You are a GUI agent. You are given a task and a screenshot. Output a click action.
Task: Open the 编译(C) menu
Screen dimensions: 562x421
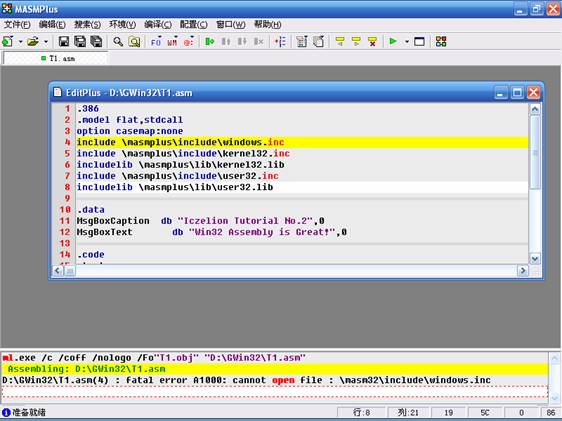158,24
